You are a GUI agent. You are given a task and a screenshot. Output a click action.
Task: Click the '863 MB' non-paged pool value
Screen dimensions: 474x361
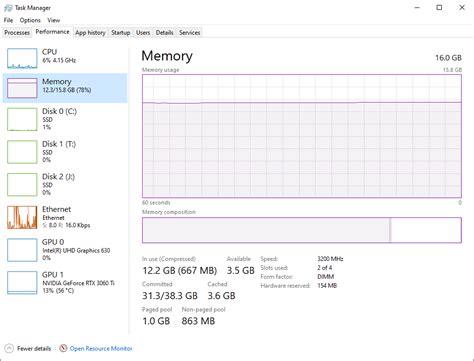(198, 321)
